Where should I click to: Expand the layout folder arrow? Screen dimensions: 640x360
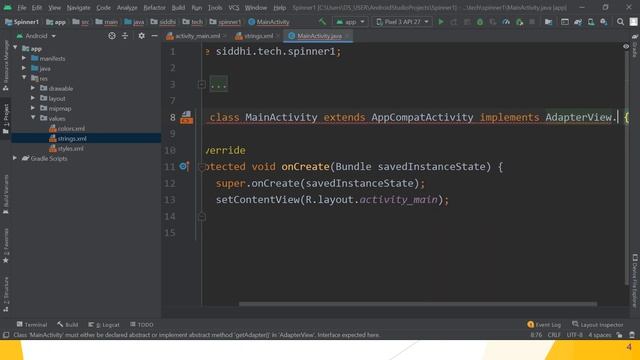pos(33,98)
